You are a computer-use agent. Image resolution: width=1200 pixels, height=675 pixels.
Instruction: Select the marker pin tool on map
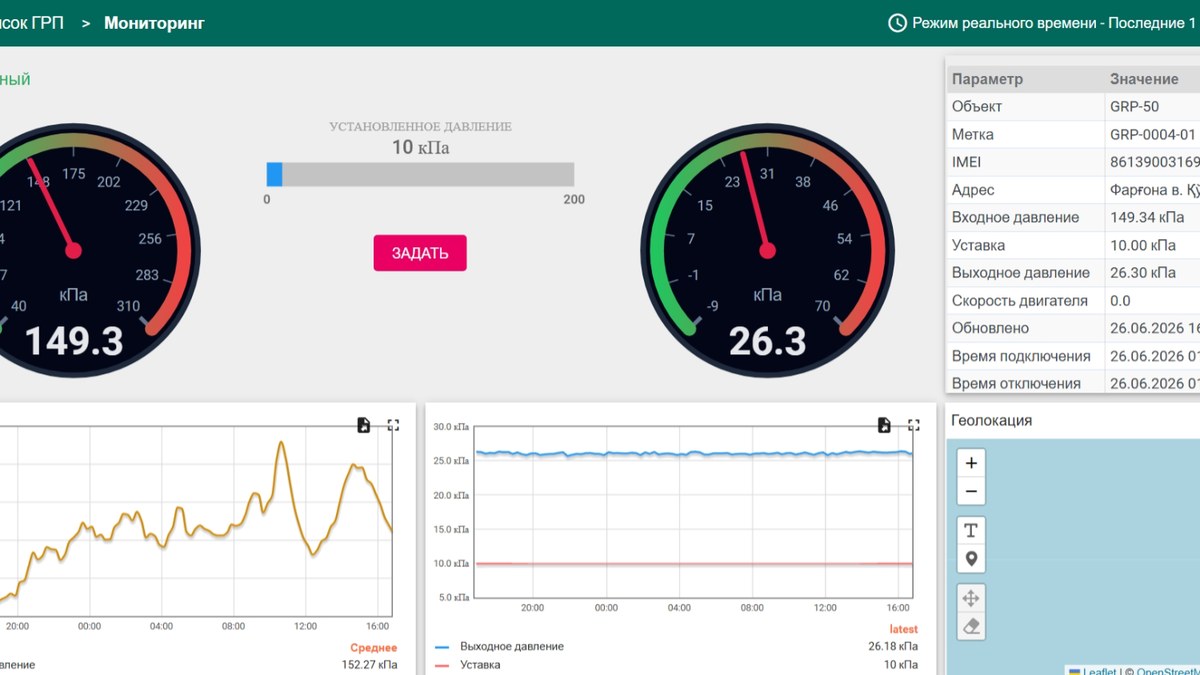pos(971,559)
